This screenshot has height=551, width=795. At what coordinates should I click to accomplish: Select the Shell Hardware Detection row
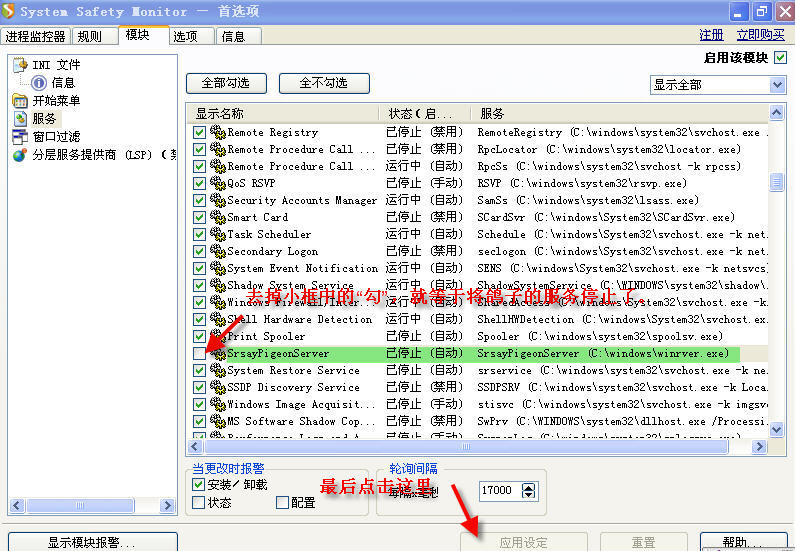tap(478, 319)
